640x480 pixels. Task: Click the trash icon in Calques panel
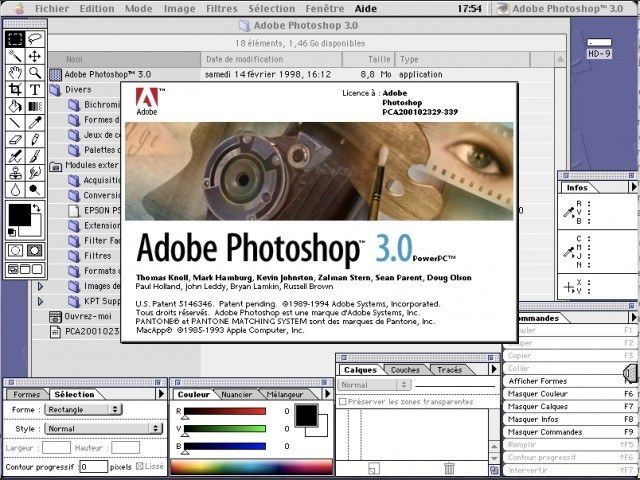point(449,468)
